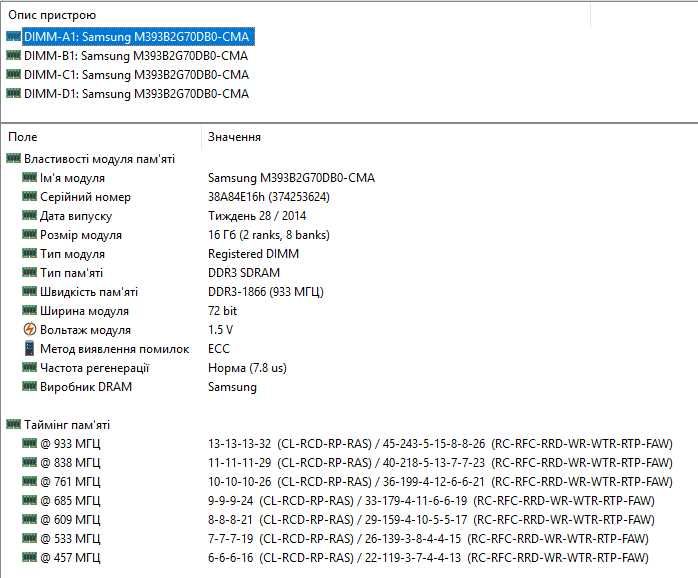The width and height of the screenshot is (698, 578).
Task: Select DIMM-D1 Samsung memory module row
Action: [136, 94]
